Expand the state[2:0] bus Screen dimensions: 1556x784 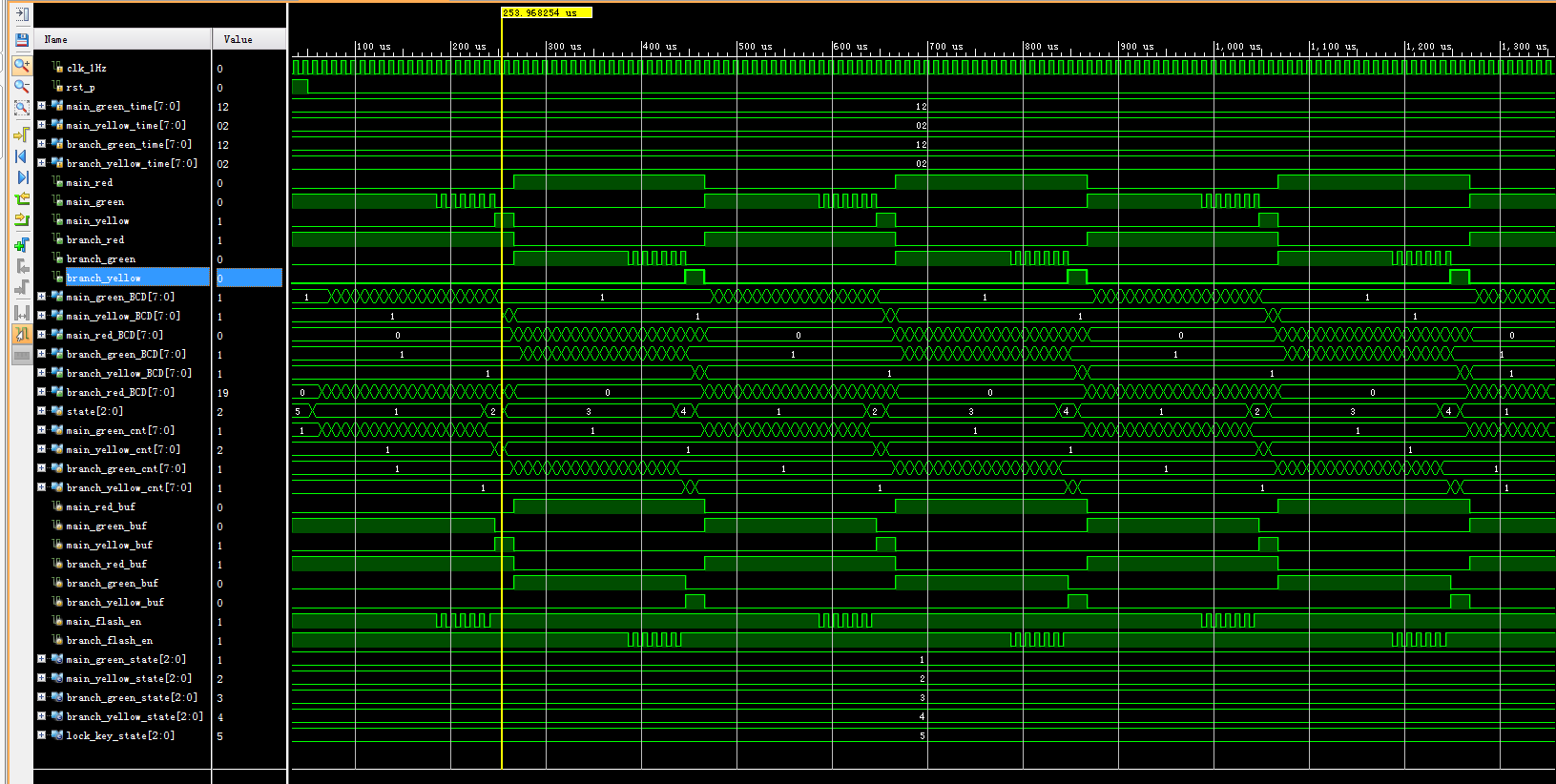tap(41, 411)
